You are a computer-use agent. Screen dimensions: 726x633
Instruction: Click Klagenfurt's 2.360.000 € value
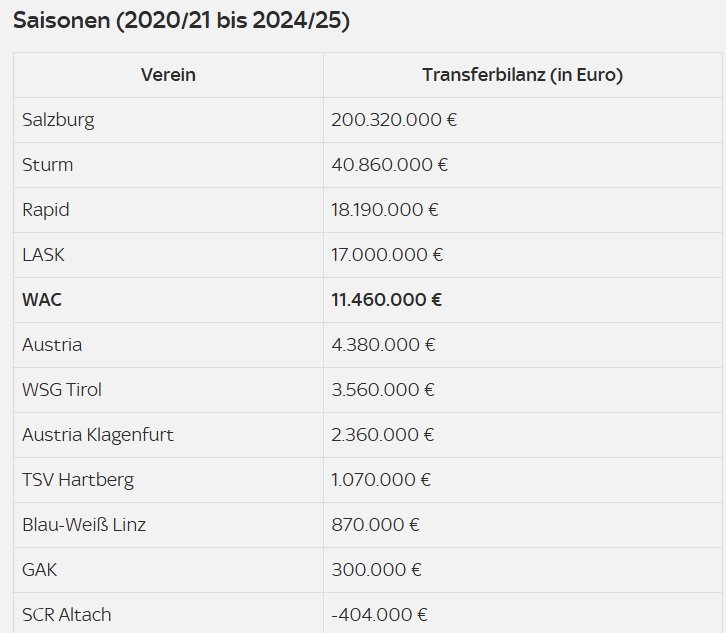383,435
